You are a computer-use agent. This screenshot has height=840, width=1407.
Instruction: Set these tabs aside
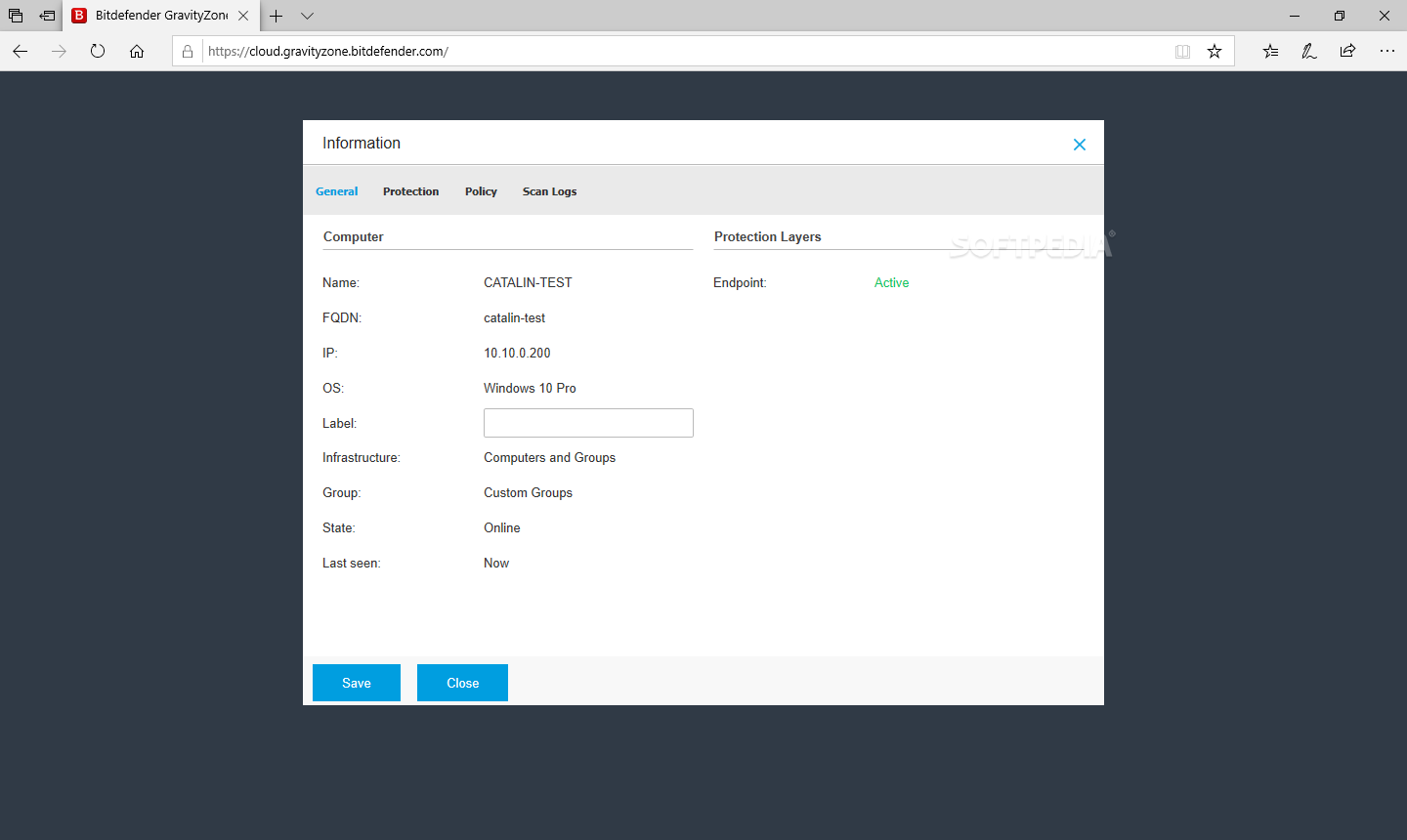point(47,16)
